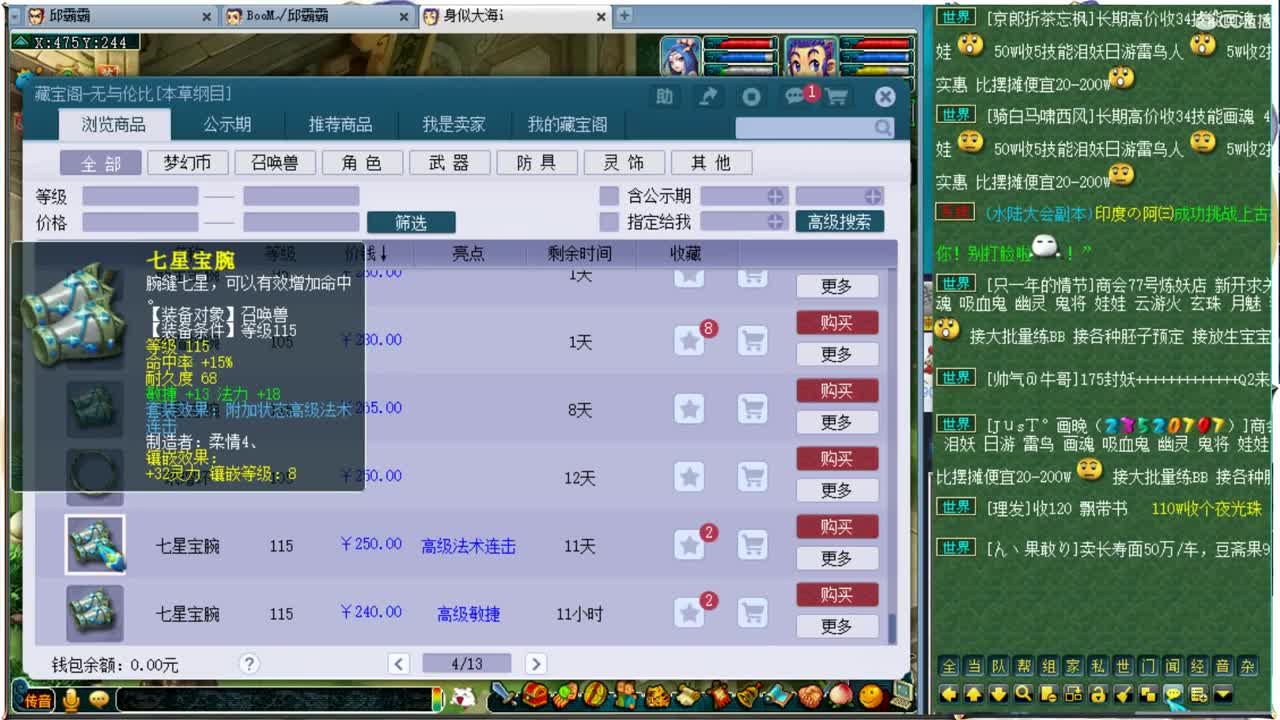Click 更多 for the 高级敏捷 item
Image resolution: width=1280 pixels, height=720 pixels.
(837, 626)
